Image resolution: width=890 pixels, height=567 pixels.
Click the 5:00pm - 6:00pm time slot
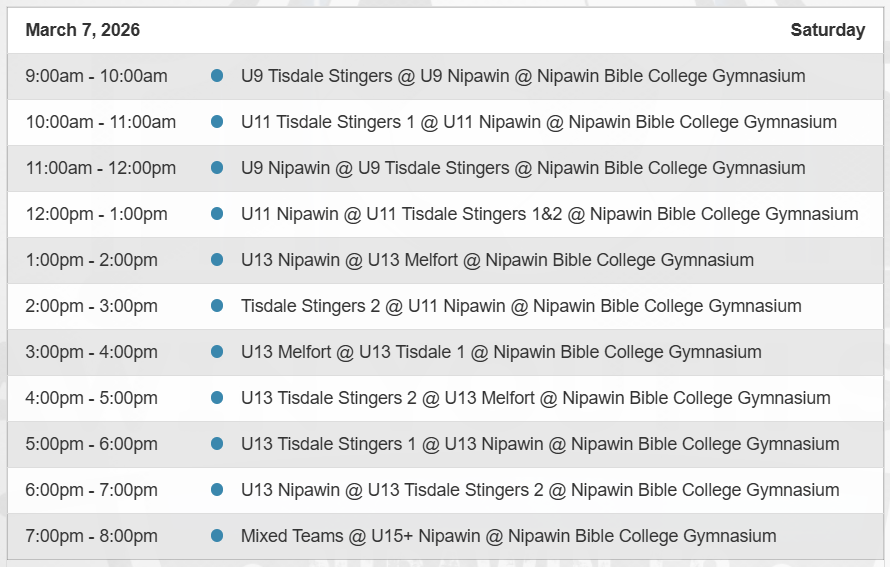pyautogui.click(x=92, y=444)
